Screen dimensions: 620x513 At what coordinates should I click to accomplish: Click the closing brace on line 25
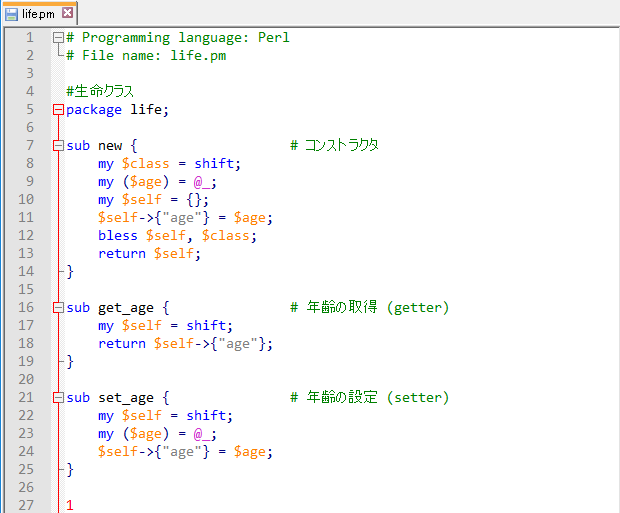pos(70,469)
